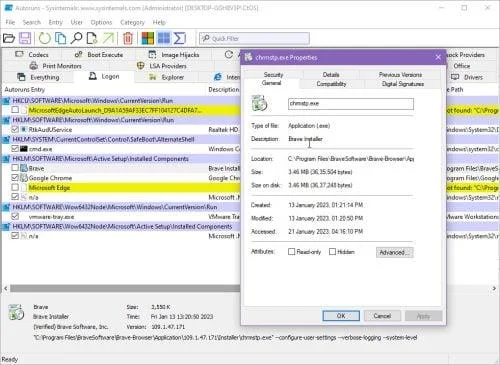Click the Description column header
Viewport: 500px width, 365px height.
[x=224, y=89]
